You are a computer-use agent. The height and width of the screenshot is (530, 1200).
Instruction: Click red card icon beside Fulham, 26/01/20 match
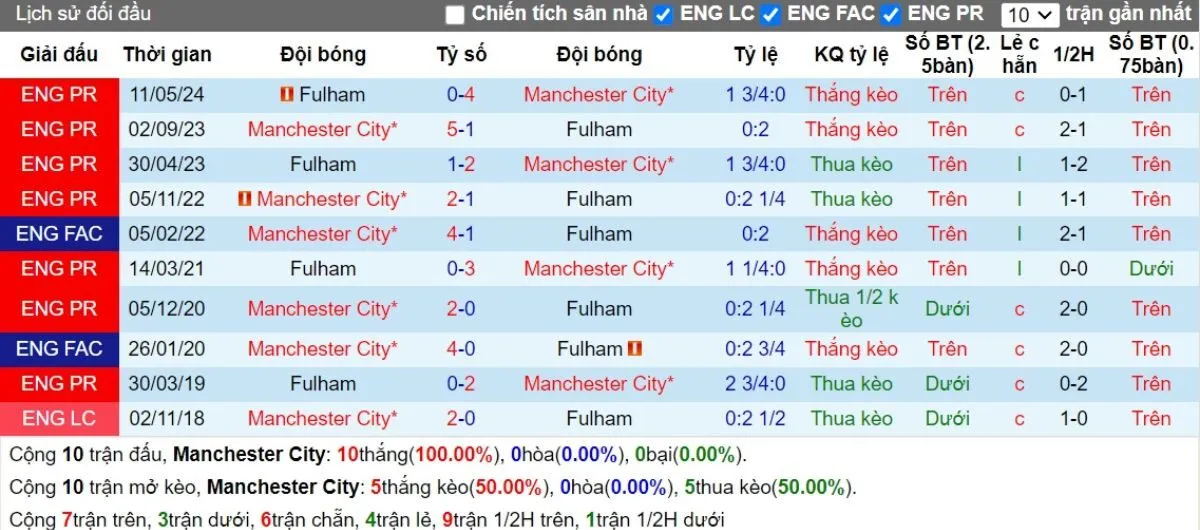coord(634,349)
